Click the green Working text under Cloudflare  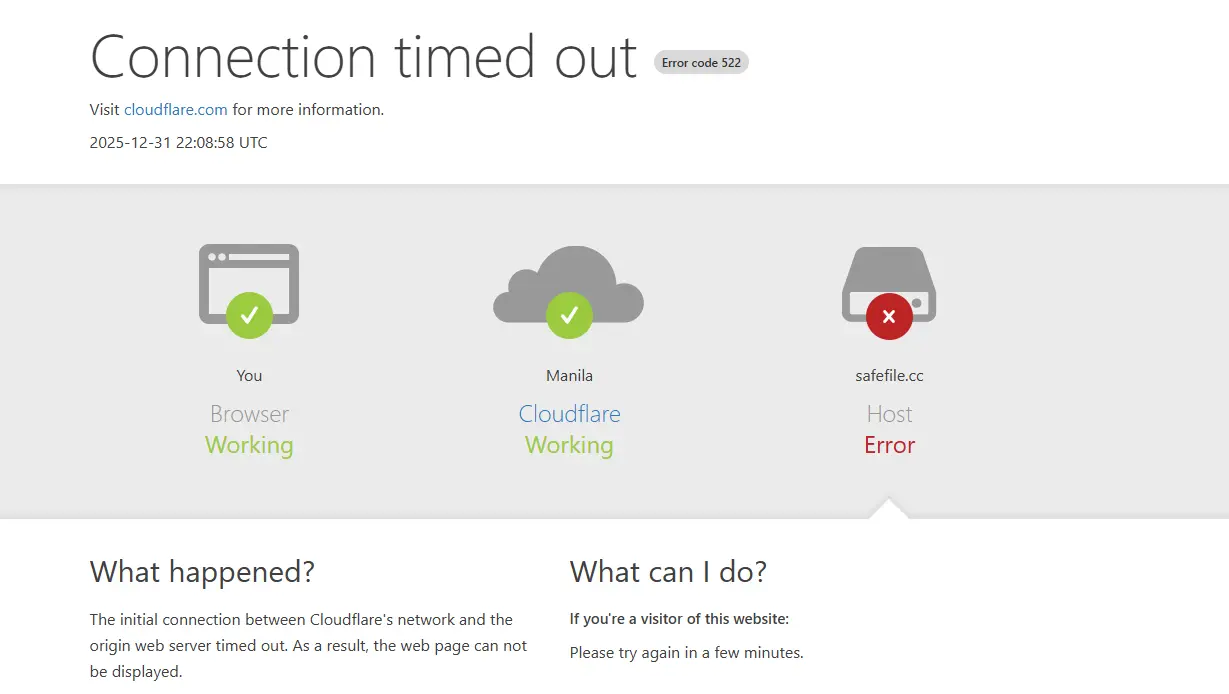(569, 445)
